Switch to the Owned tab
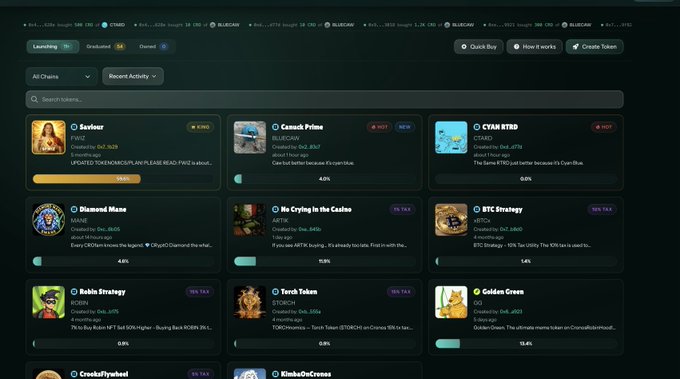Screen dimensions: 680x379 [154, 46]
